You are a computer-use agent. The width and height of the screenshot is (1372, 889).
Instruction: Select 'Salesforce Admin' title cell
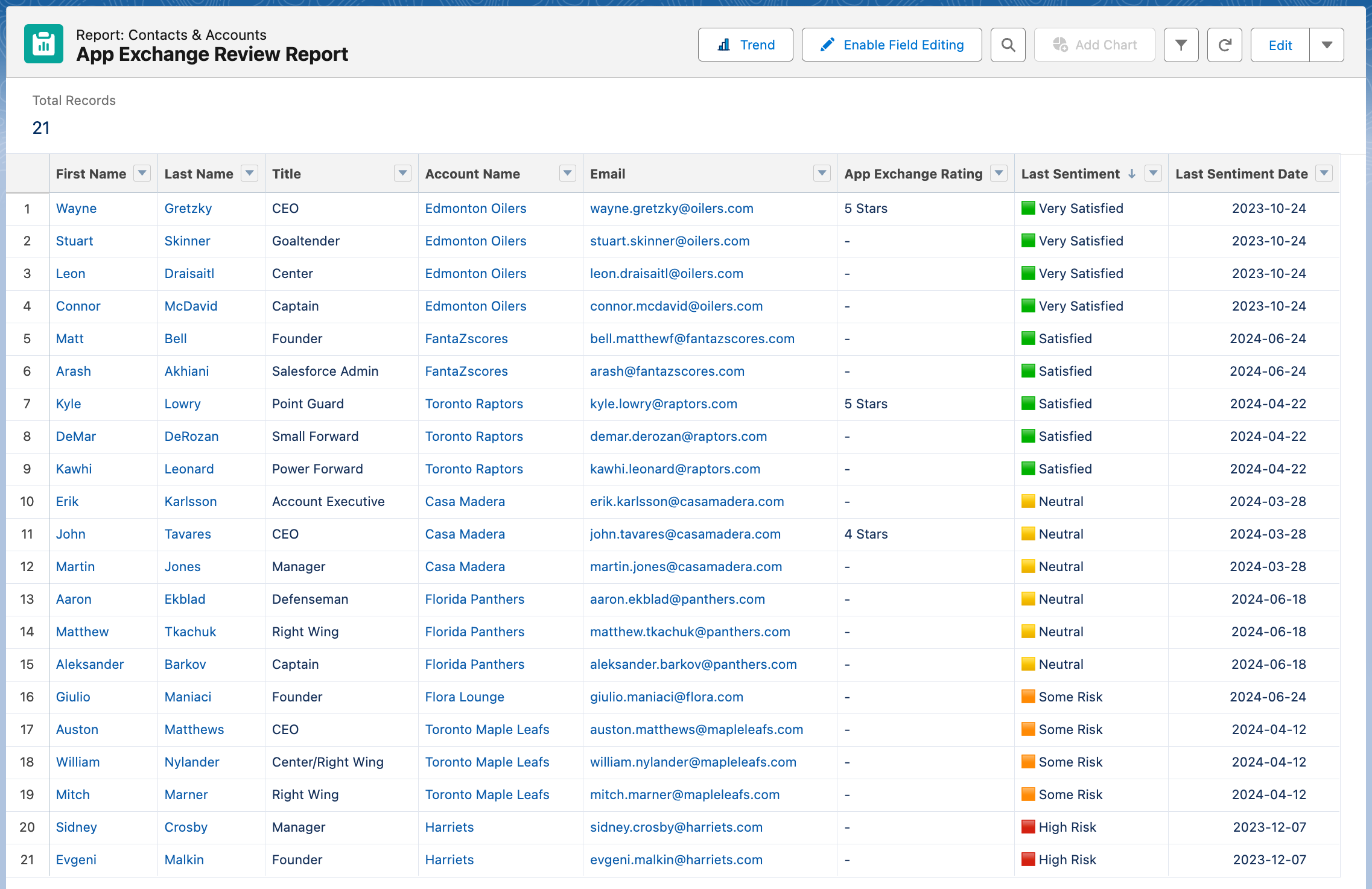pyautogui.click(x=325, y=371)
